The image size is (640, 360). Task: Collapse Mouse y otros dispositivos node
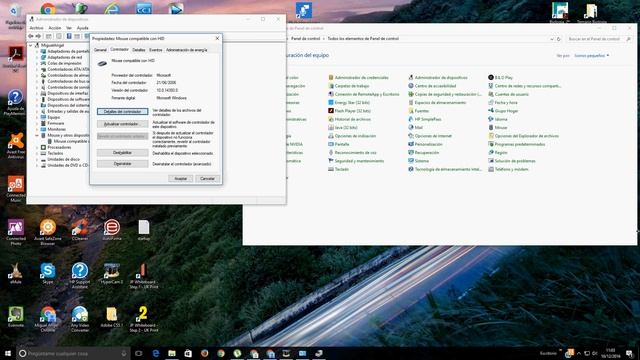click(37, 135)
